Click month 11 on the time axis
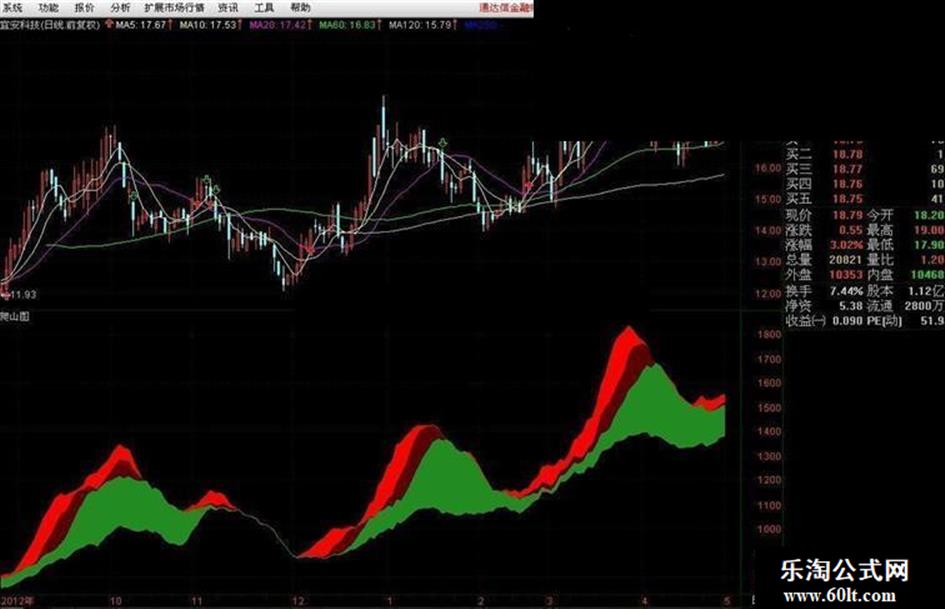The height and width of the screenshot is (609, 945). point(196,601)
